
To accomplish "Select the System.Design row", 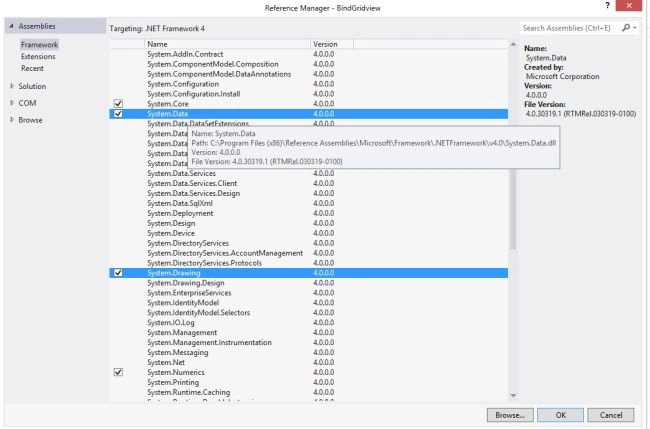I will 308,223.
